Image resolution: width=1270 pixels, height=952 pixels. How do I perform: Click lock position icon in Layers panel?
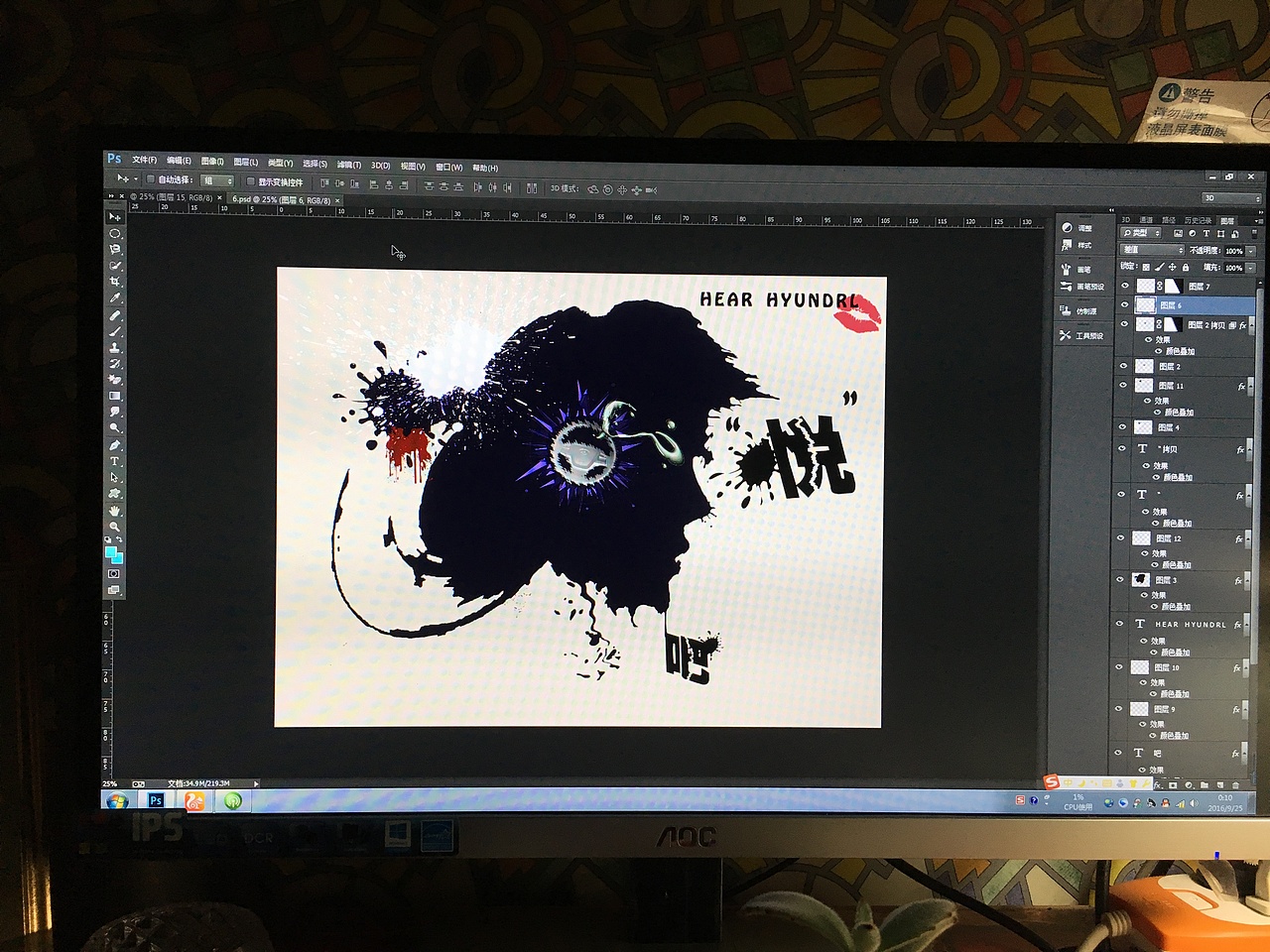coord(1172,267)
